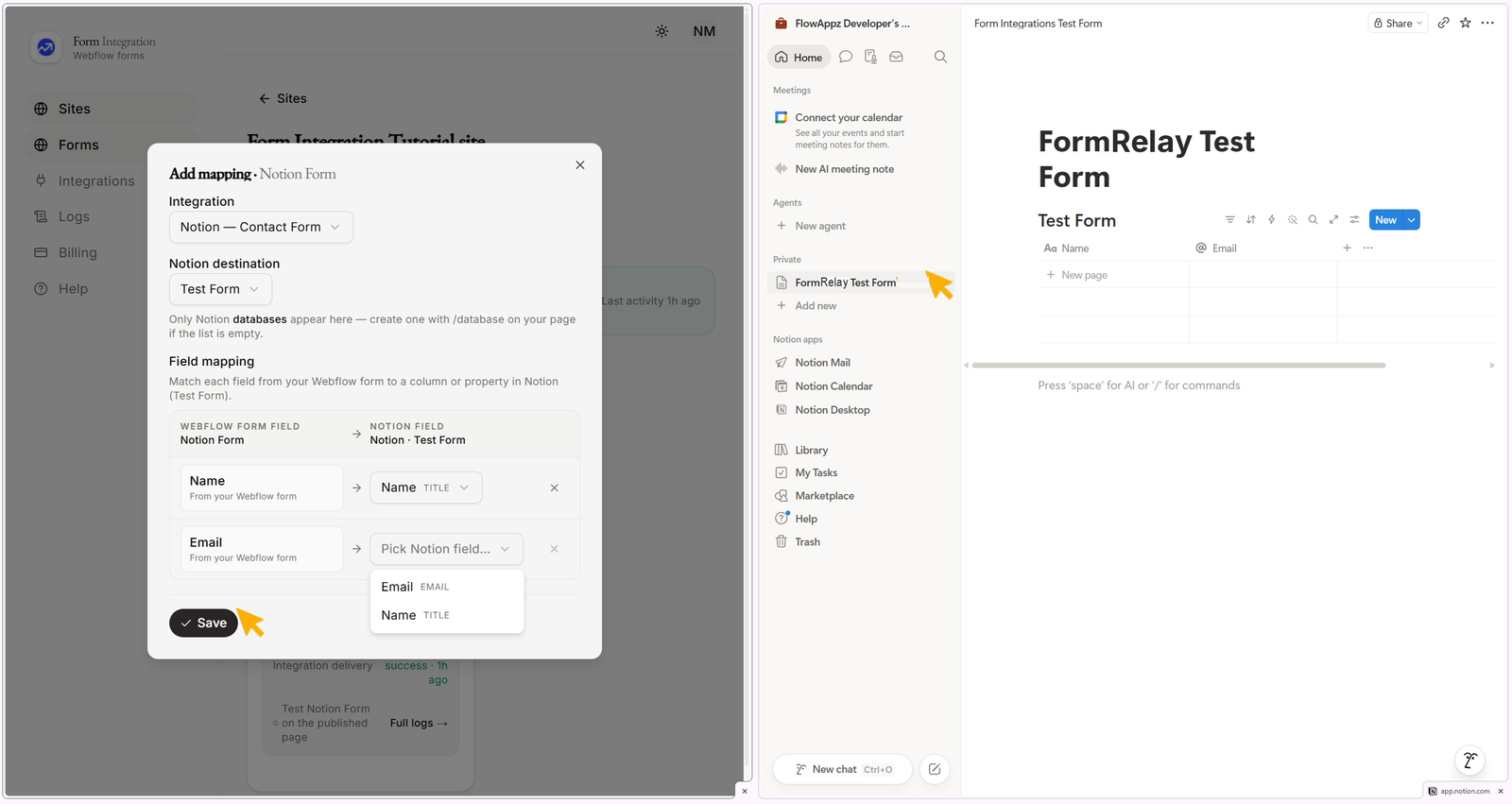This screenshot has height=804, width=1512.
Task: Open Billing in the Form Integration sidebar
Action: point(113,252)
